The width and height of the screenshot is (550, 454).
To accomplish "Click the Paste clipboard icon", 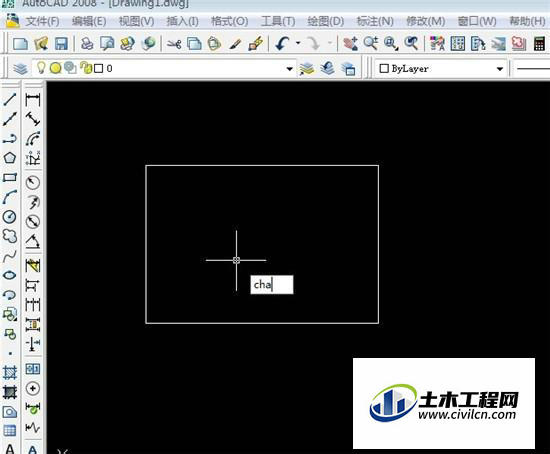I will click(x=214, y=44).
